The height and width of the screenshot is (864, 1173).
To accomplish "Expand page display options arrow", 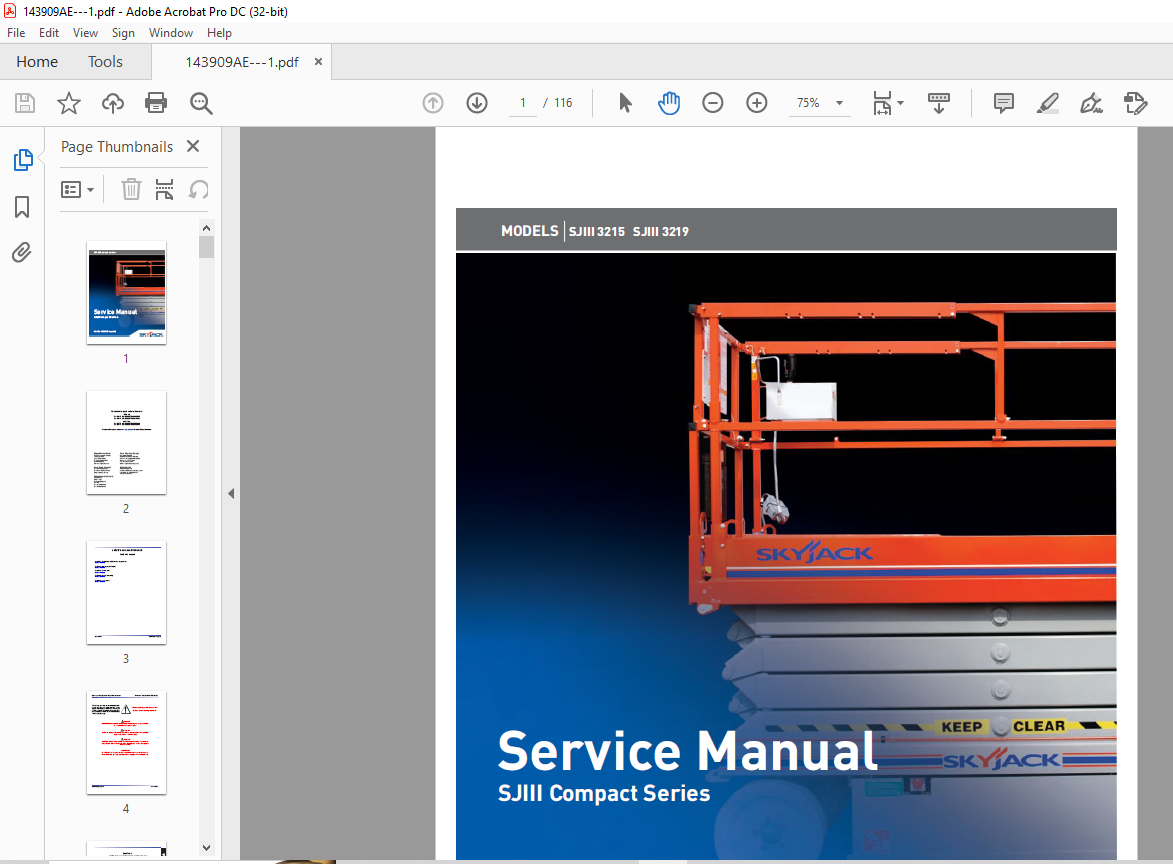I will coord(901,103).
